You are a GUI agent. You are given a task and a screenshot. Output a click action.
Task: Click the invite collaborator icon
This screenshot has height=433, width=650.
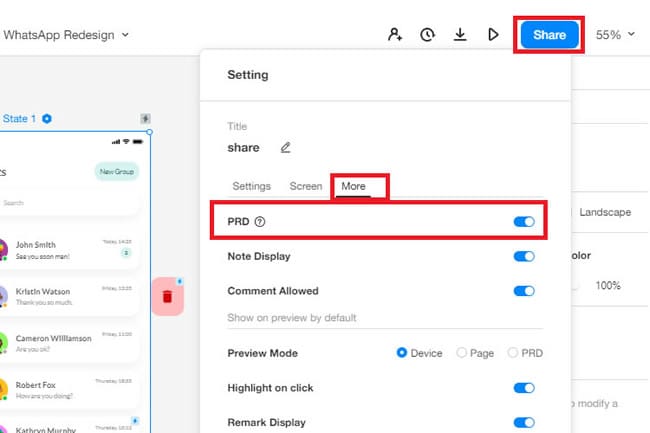tap(395, 34)
